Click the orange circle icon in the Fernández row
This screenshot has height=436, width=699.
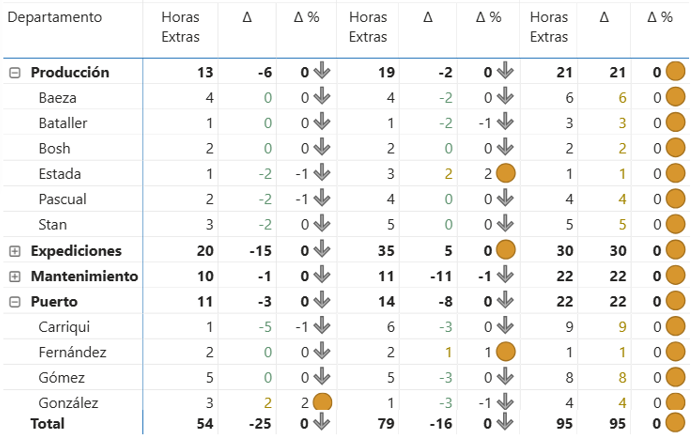click(506, 352)
